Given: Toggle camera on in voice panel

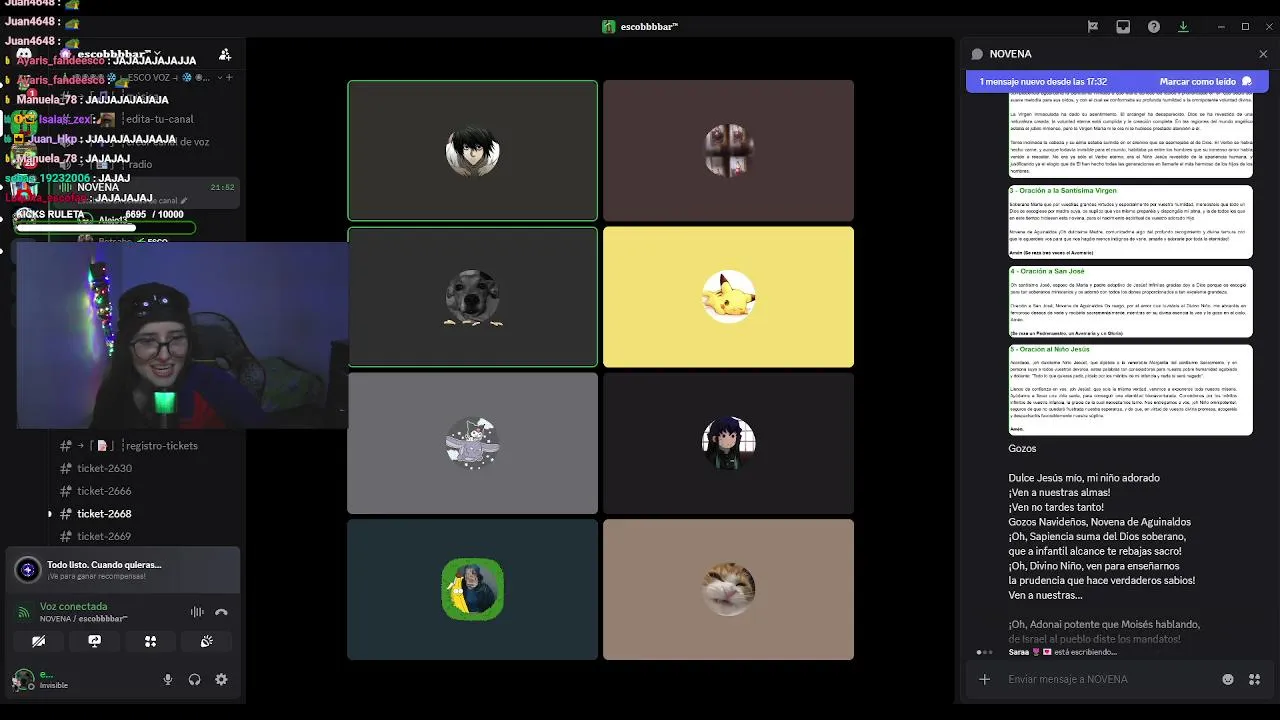Looking at the screenshot, I should pos(38,641).
